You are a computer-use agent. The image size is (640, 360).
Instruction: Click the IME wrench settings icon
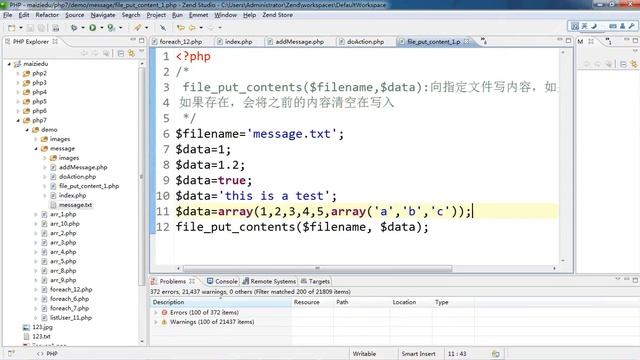click(632, 26)
